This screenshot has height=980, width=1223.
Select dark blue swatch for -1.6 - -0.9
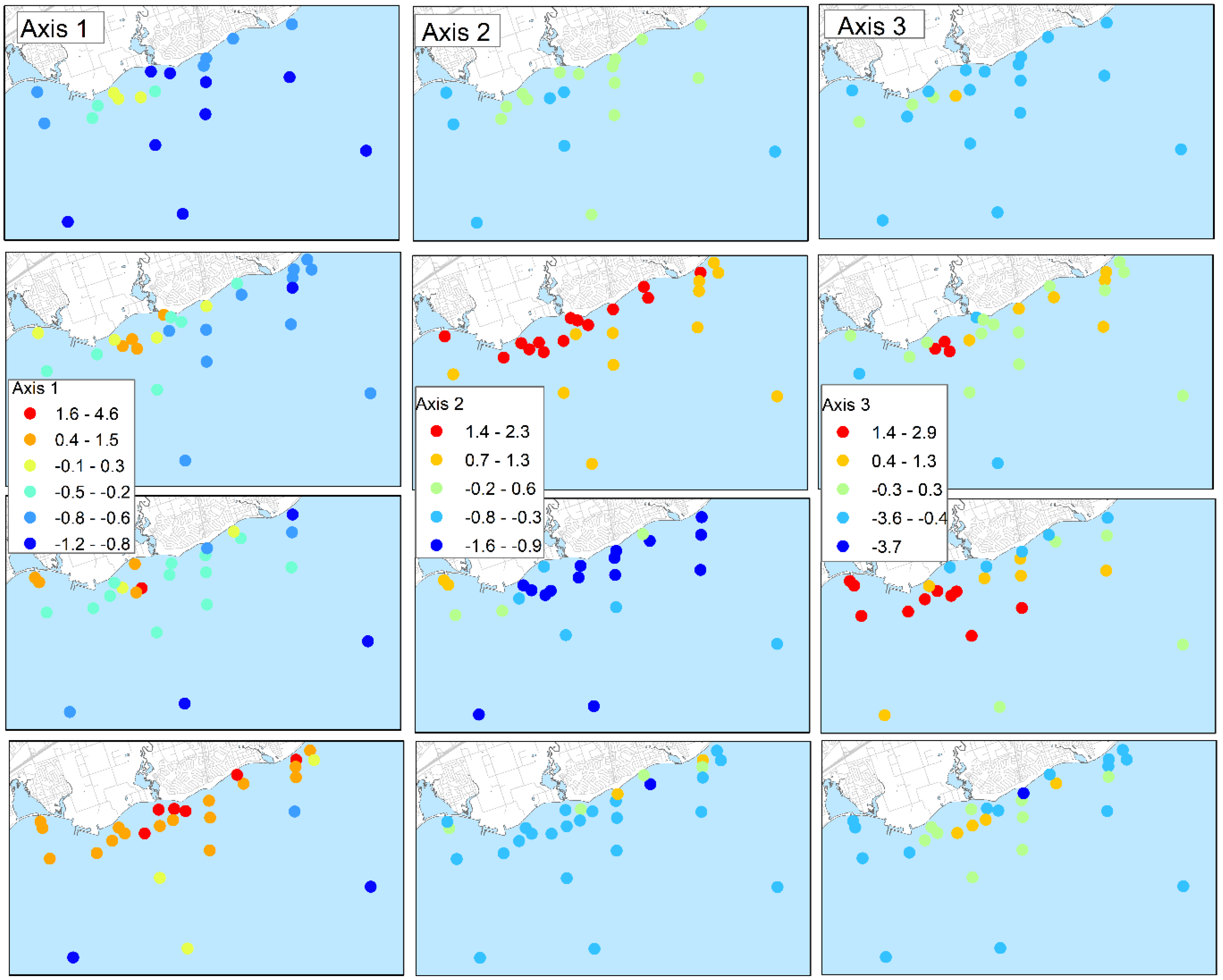point(436,545)
